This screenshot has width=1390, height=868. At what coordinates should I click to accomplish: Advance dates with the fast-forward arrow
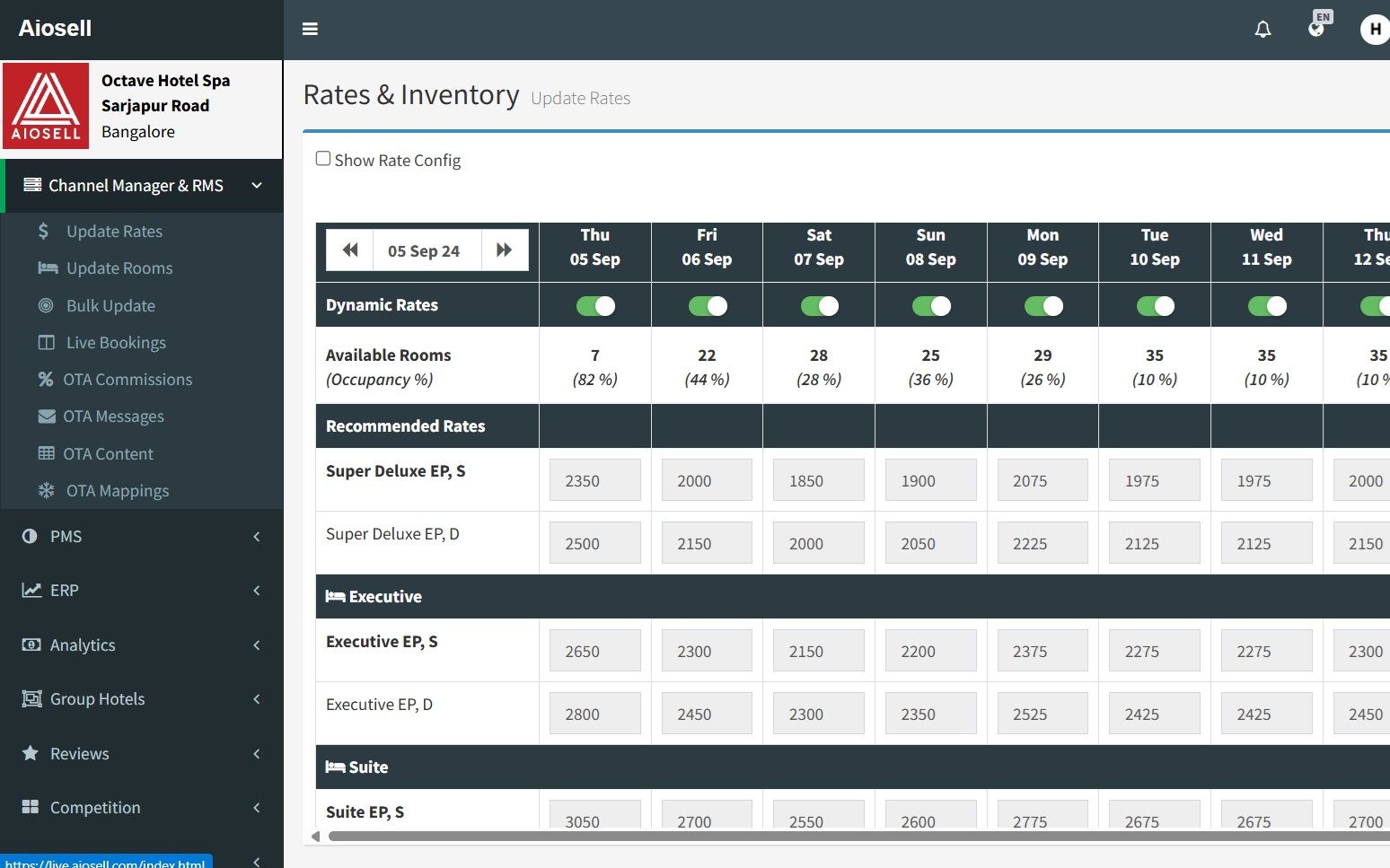pos(505,250)
